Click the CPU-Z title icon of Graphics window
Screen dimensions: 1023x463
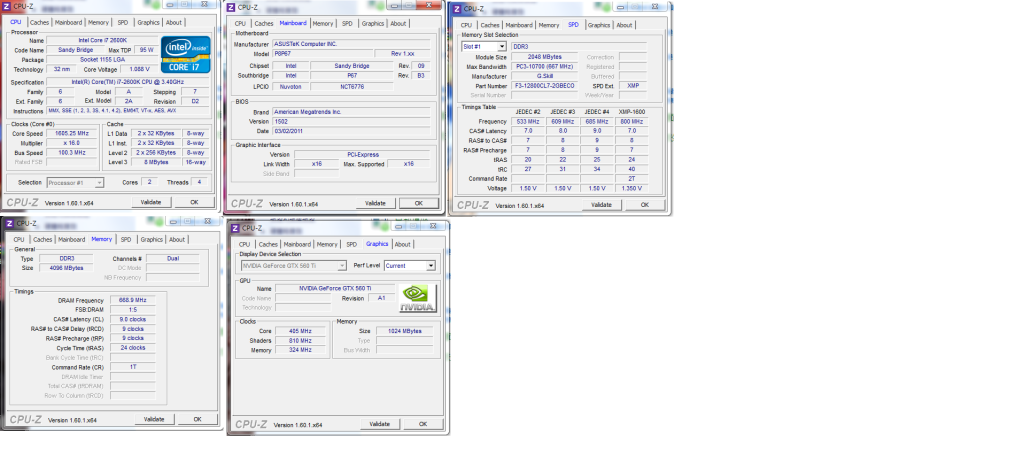pyautogui.click(x=235, y=228)
